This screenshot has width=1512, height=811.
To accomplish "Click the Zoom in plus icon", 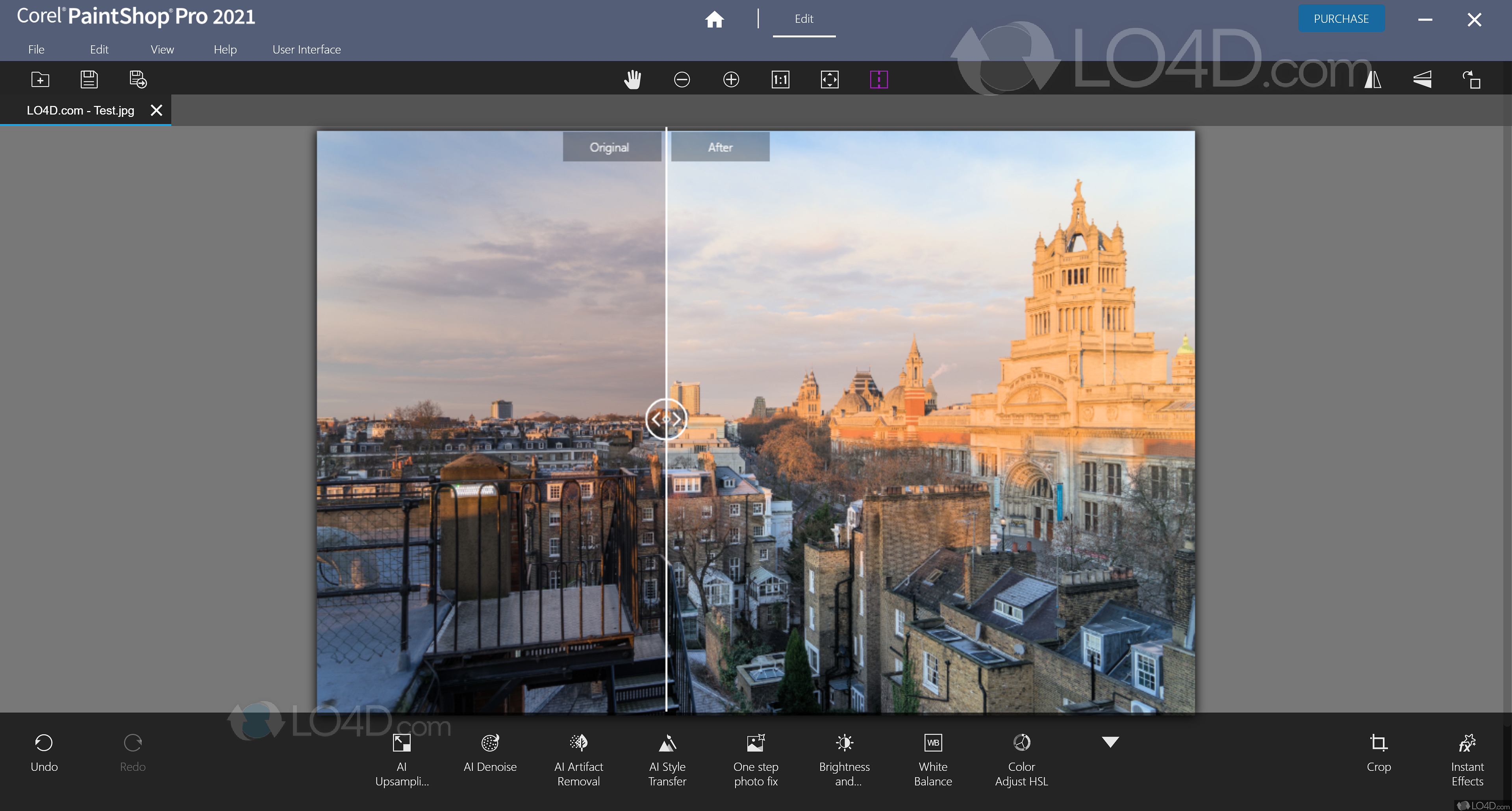I will (x=731, y=79).
